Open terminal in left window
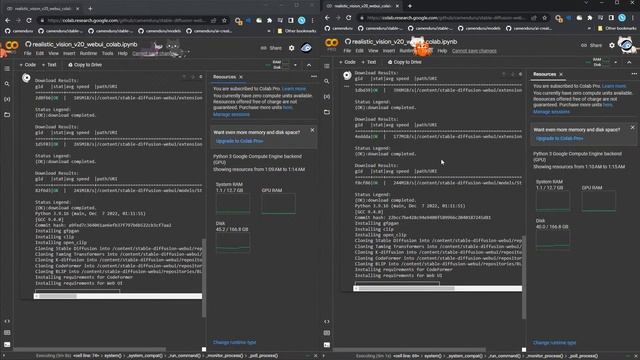This screenshot has height=360, width=640. tap(7, 344)
